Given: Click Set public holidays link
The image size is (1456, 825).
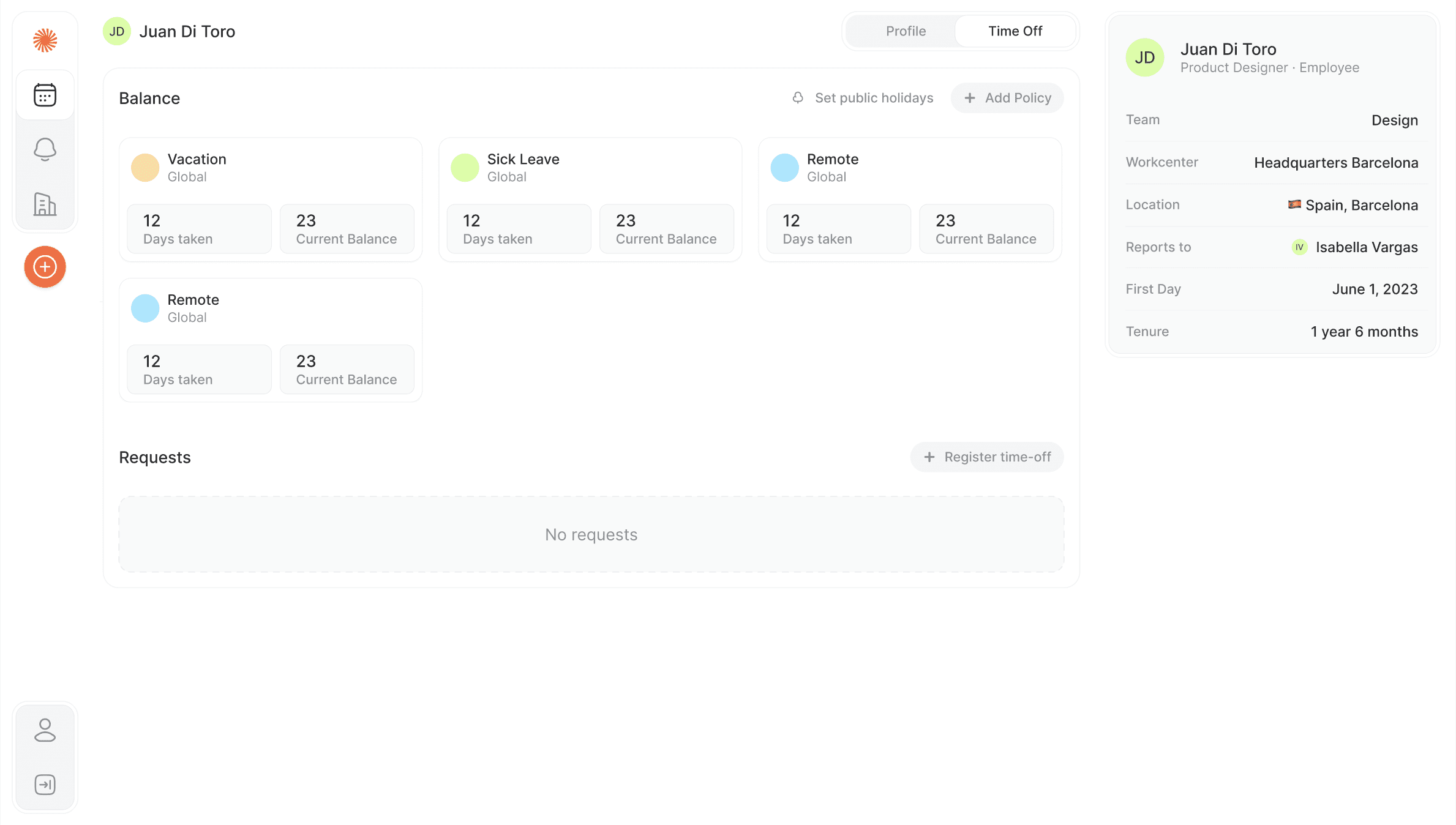Looking at the screenshot, I should pyautogui.click(x=873, y=98).
